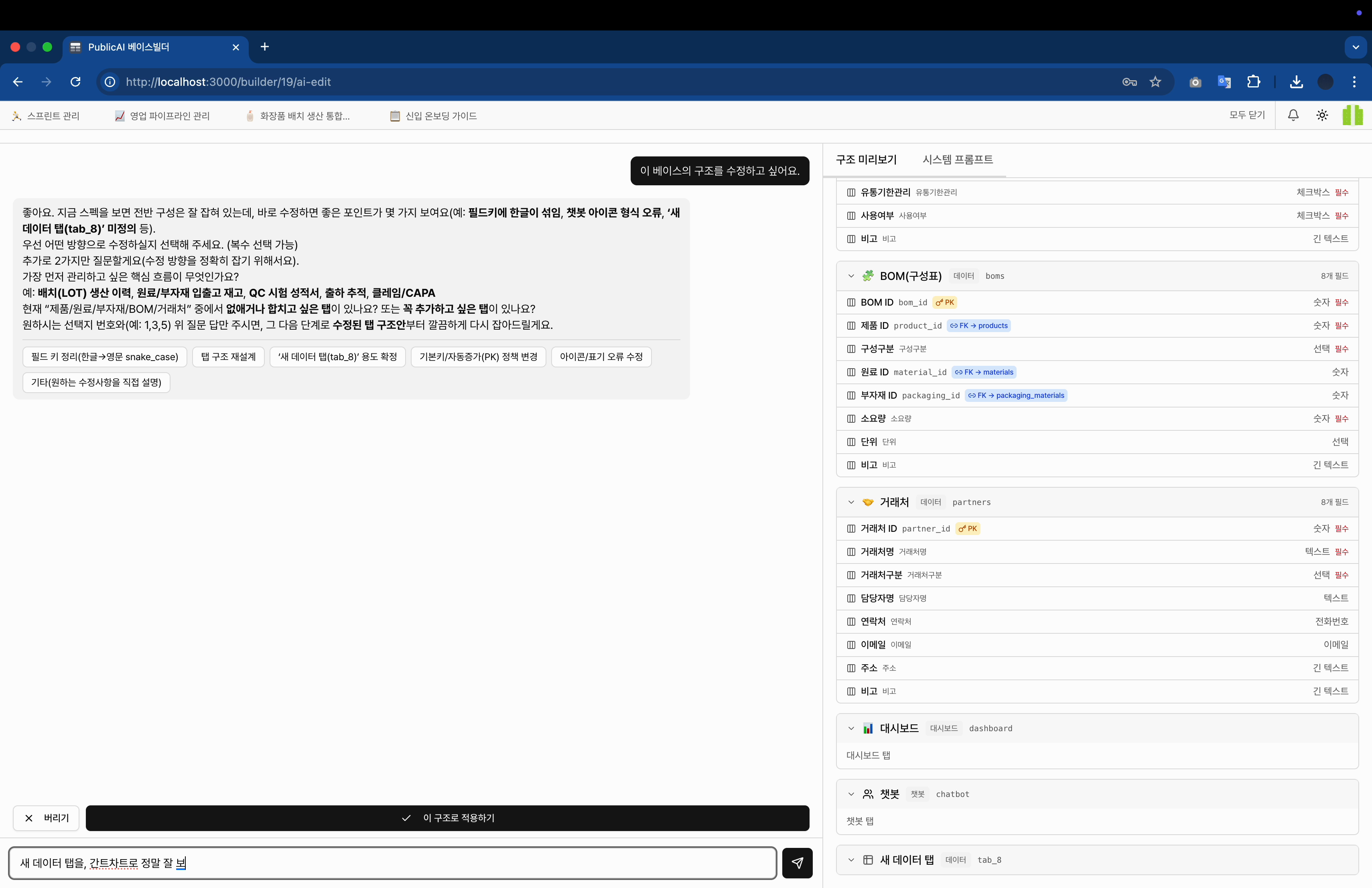Bookmark page with star icon

[1155, 82]
